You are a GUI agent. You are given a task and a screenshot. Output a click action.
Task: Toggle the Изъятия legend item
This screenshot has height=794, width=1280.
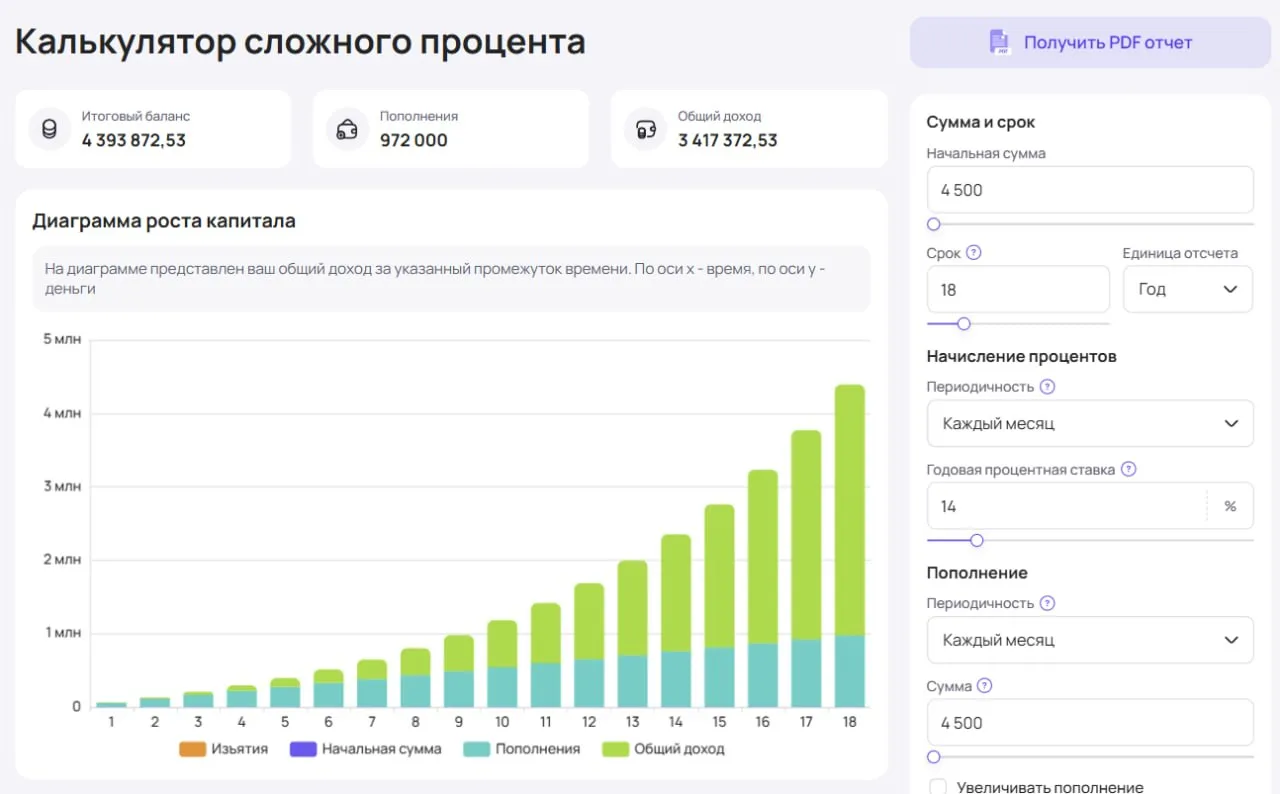point(224,748)
